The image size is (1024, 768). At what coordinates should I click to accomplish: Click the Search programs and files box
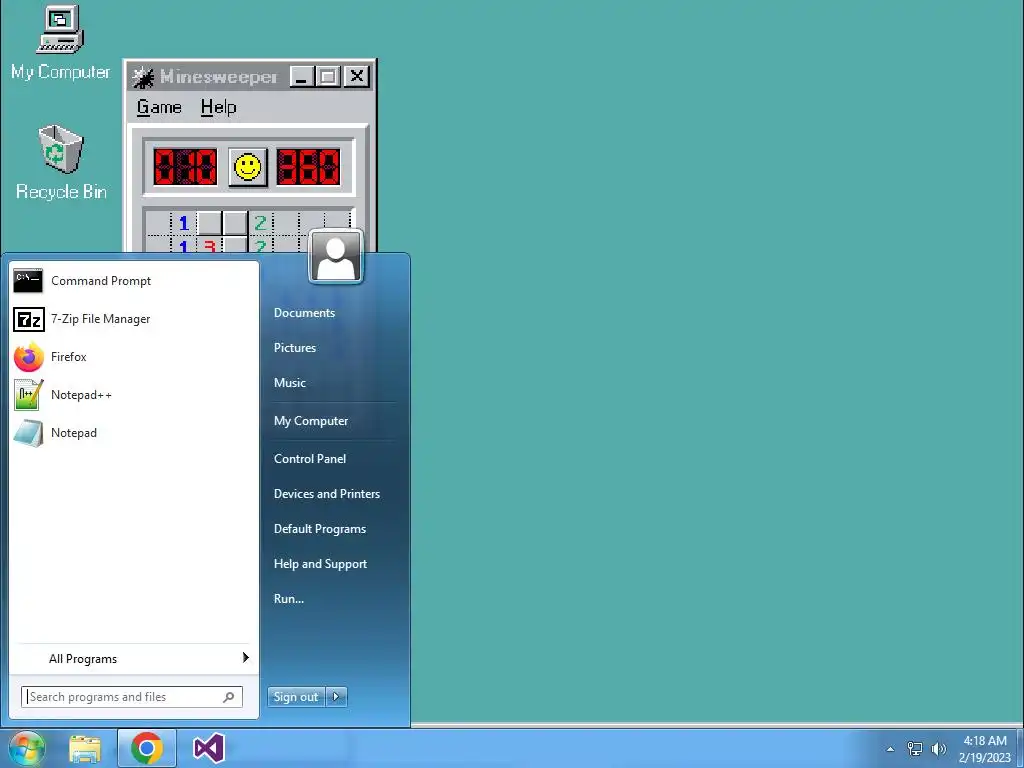pyautogui.click(x=132, y=697)
